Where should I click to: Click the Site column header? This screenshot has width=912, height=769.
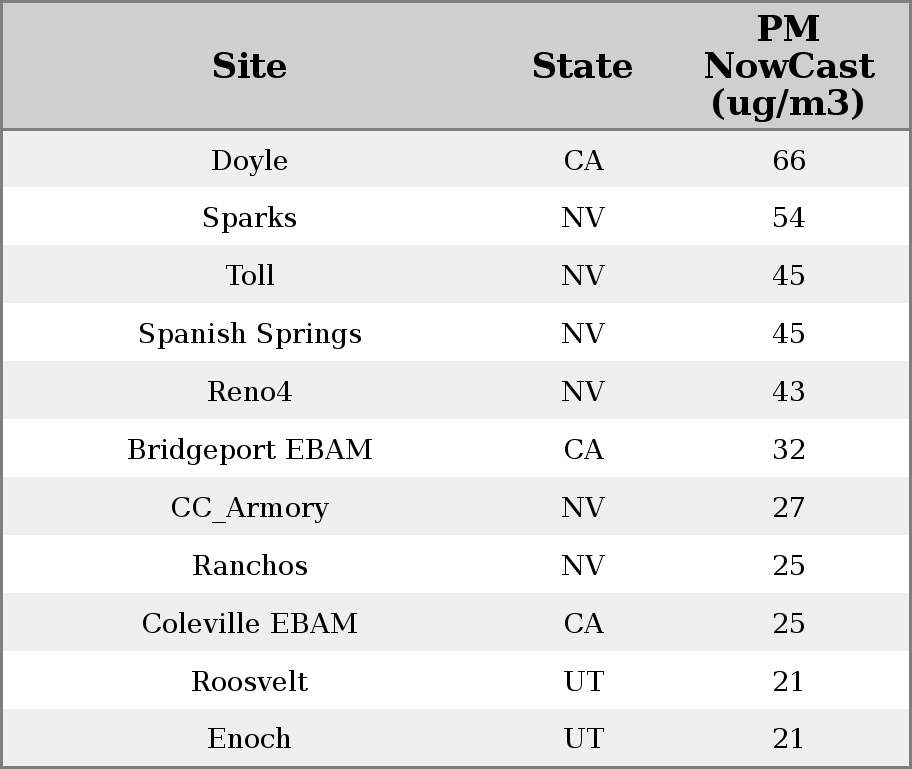pyautogui.click(x=249, y=66)
